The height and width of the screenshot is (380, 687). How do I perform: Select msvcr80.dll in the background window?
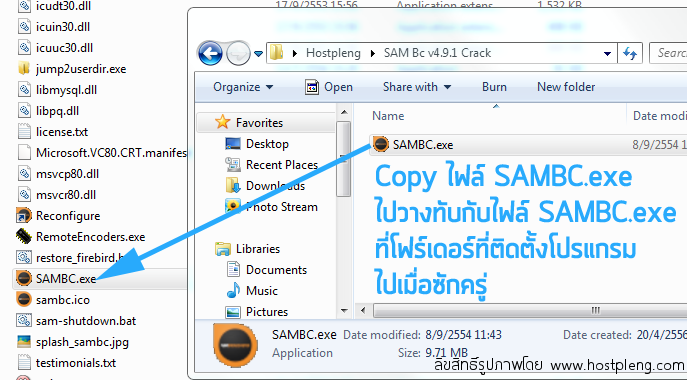66,195
